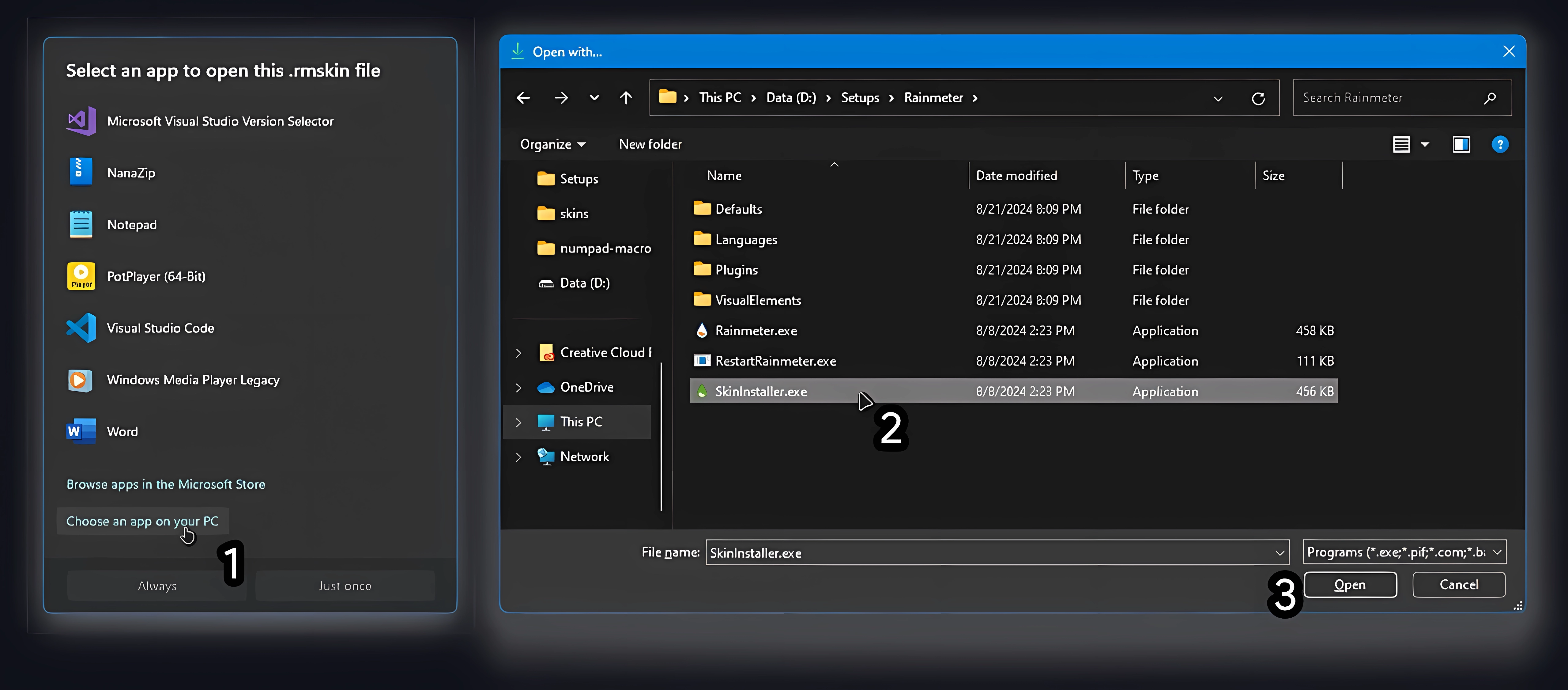Click the New folder toolbar item
The height and width of the screenshot is (690, 1568).
tap(650, 144)
